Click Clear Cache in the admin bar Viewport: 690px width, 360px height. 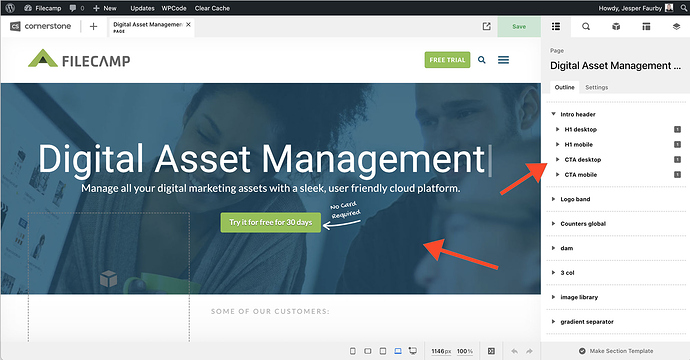212,8
